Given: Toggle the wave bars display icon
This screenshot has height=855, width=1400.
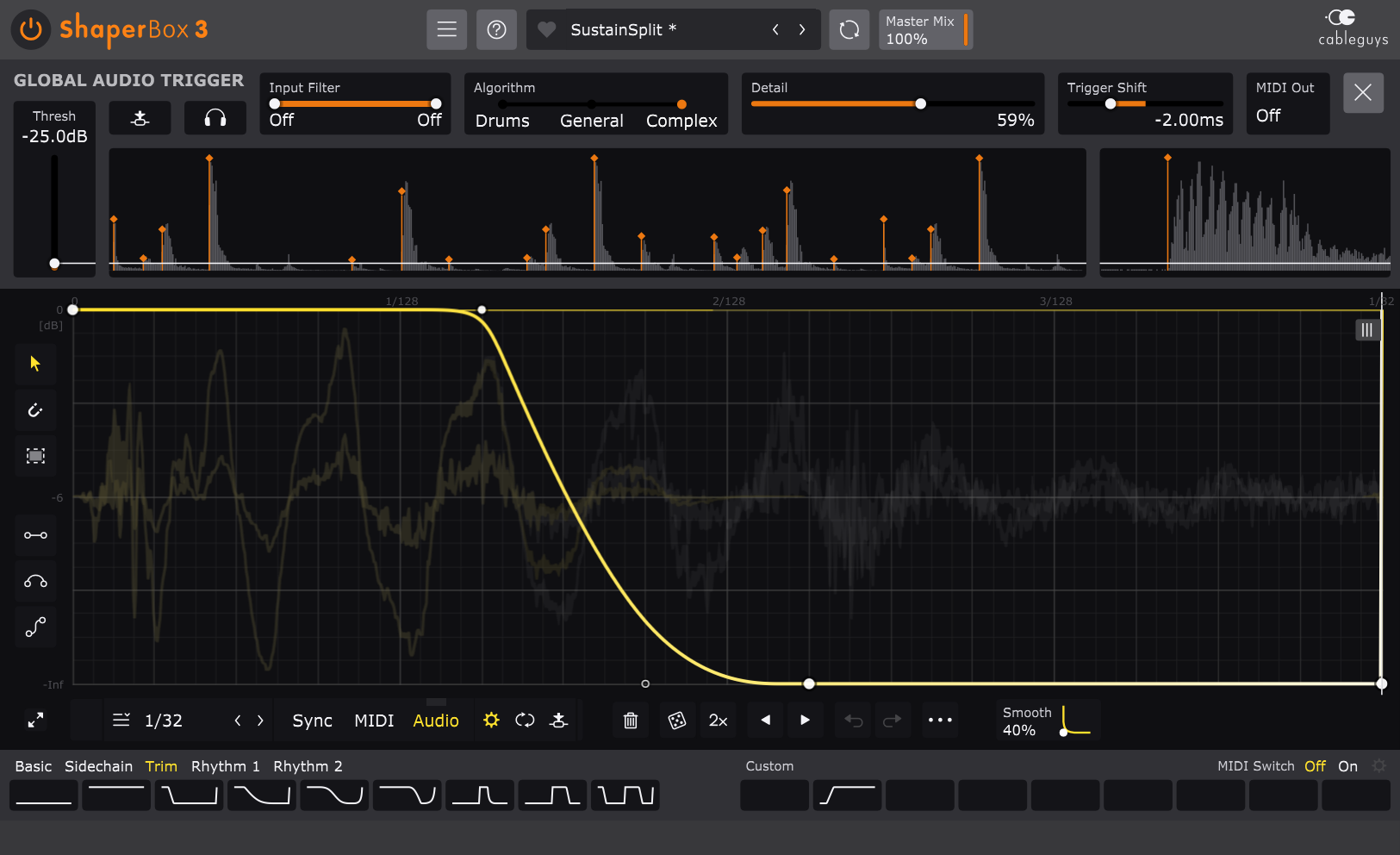Looking at the screenshot, I should pyautogui.click(x=1367, y=330).
